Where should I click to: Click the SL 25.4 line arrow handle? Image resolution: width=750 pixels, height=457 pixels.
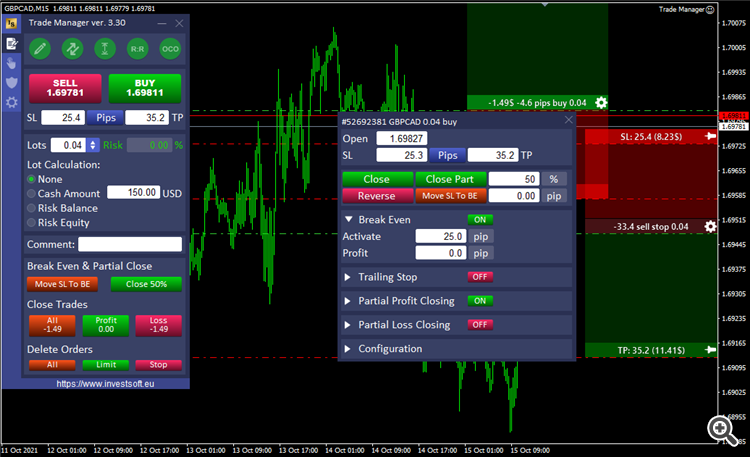711,136
